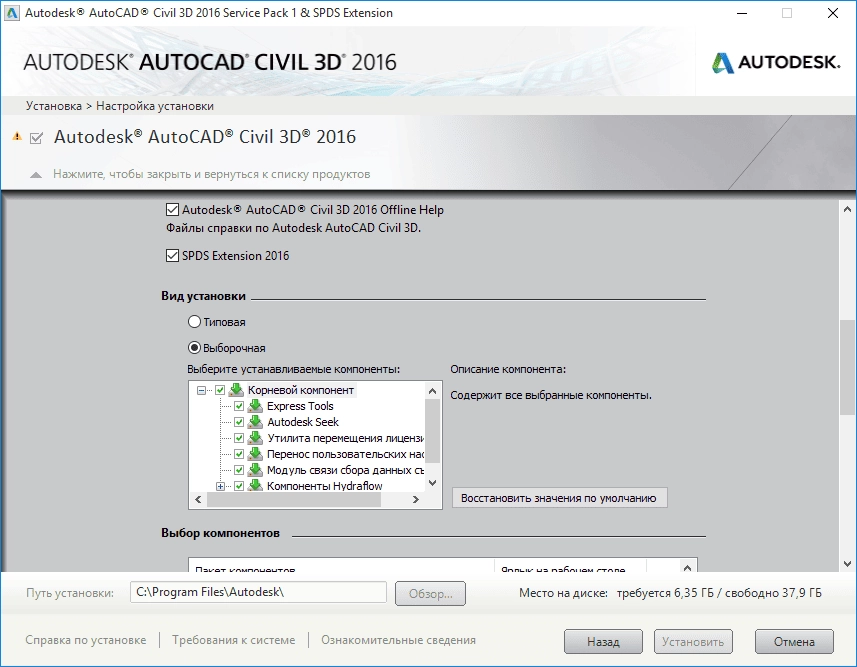Click the install icon for Утилита перемещения лицензий
This screenshot has width=857, height=667.
click(255, 437)
